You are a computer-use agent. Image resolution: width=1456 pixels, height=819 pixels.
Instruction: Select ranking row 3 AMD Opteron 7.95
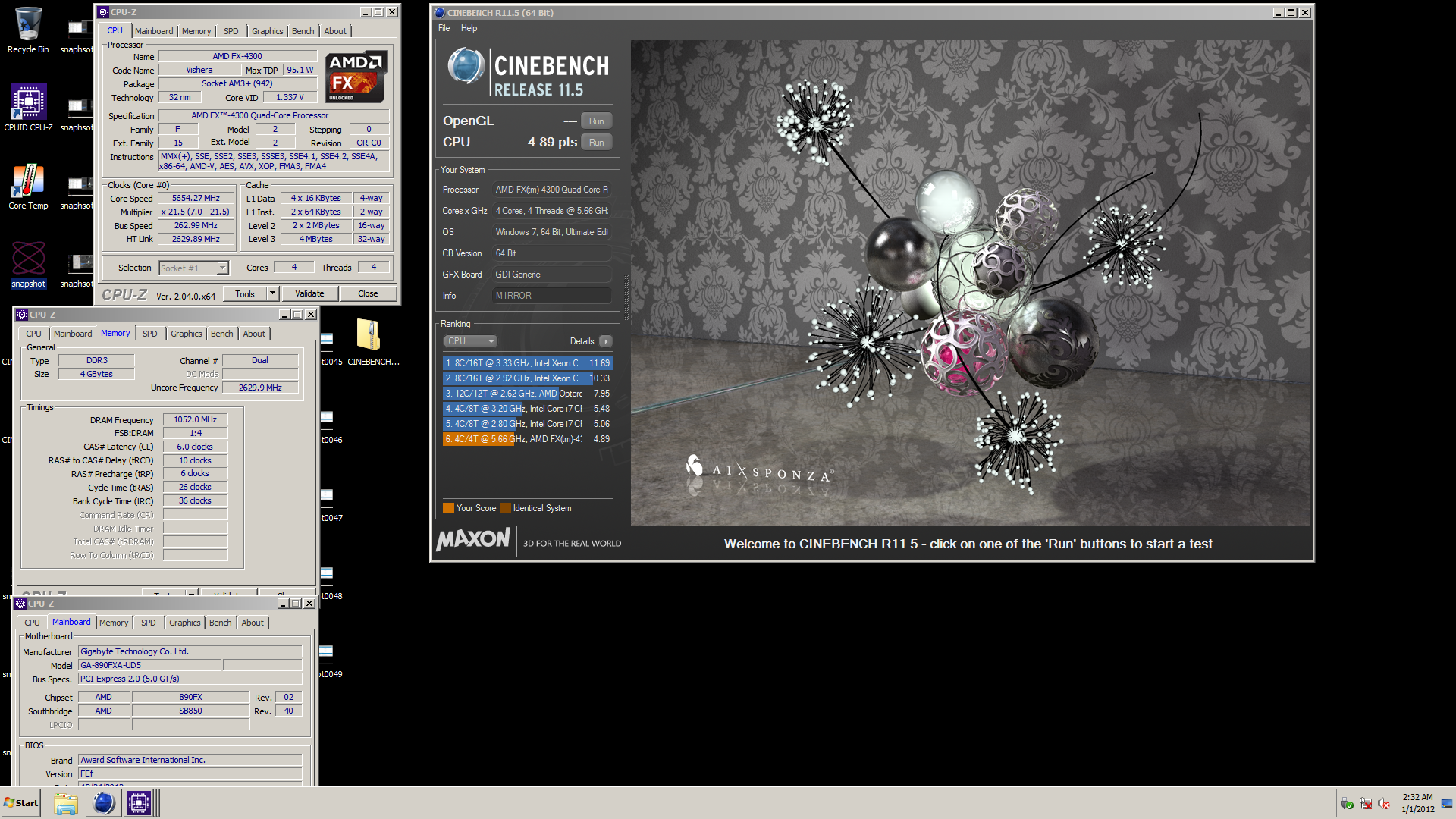click(x=527, y=394)
